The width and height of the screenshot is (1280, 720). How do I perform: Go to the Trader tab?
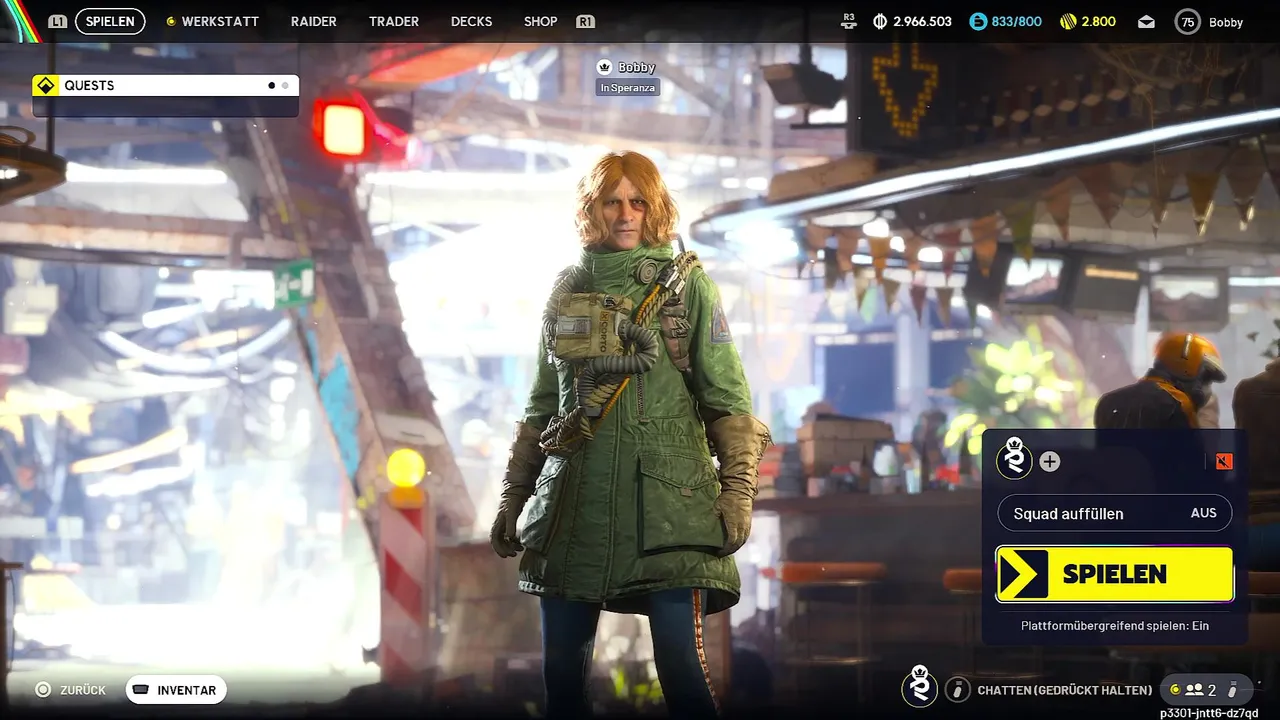click(393, 21)
